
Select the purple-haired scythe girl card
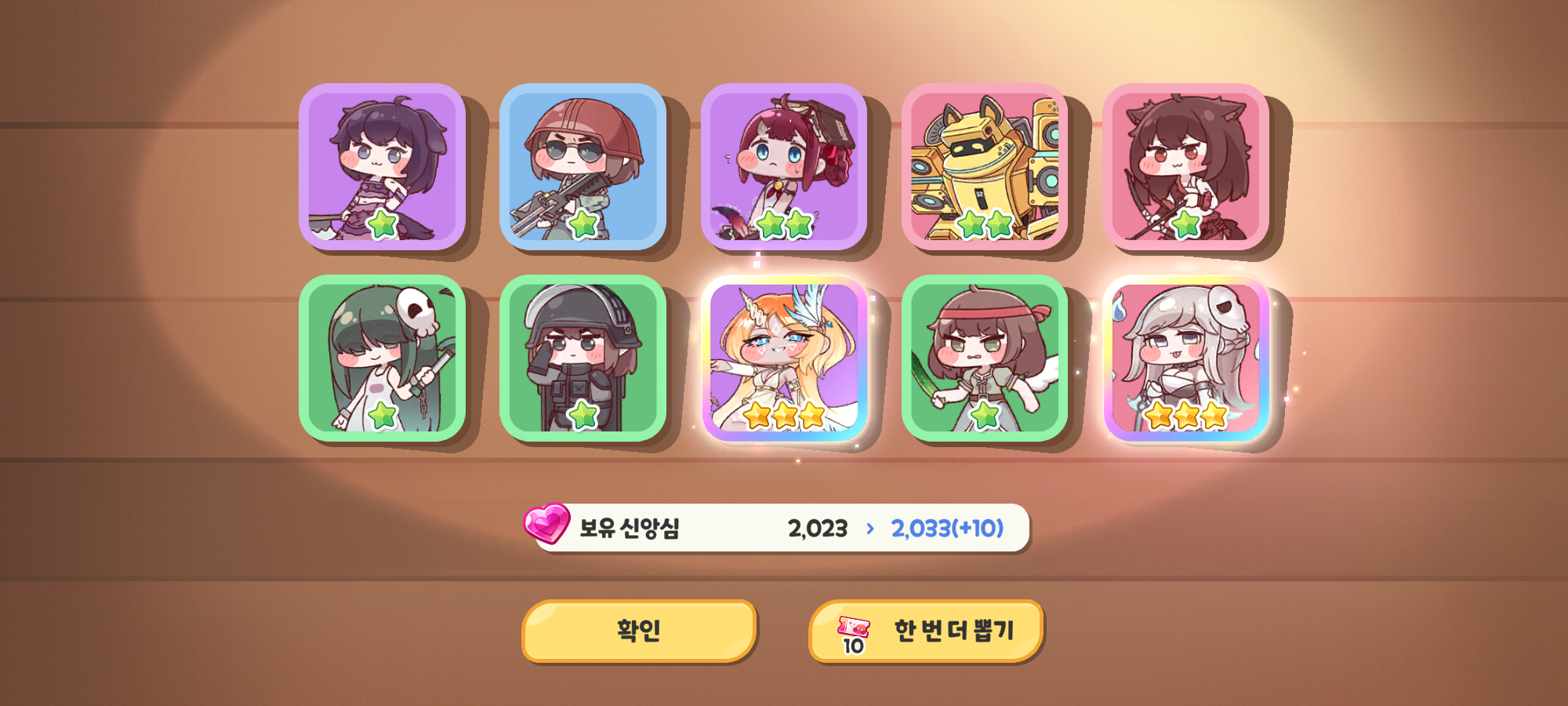(383, 167)
